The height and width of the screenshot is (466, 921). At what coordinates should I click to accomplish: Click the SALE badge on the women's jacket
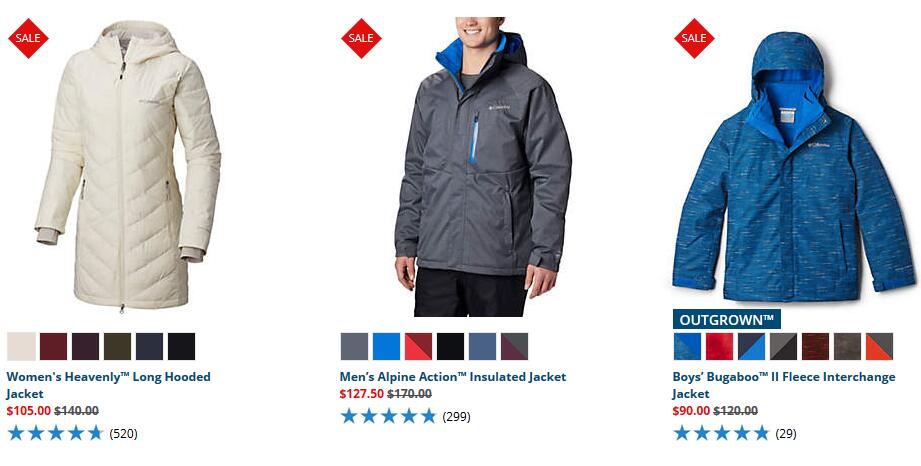28,38
